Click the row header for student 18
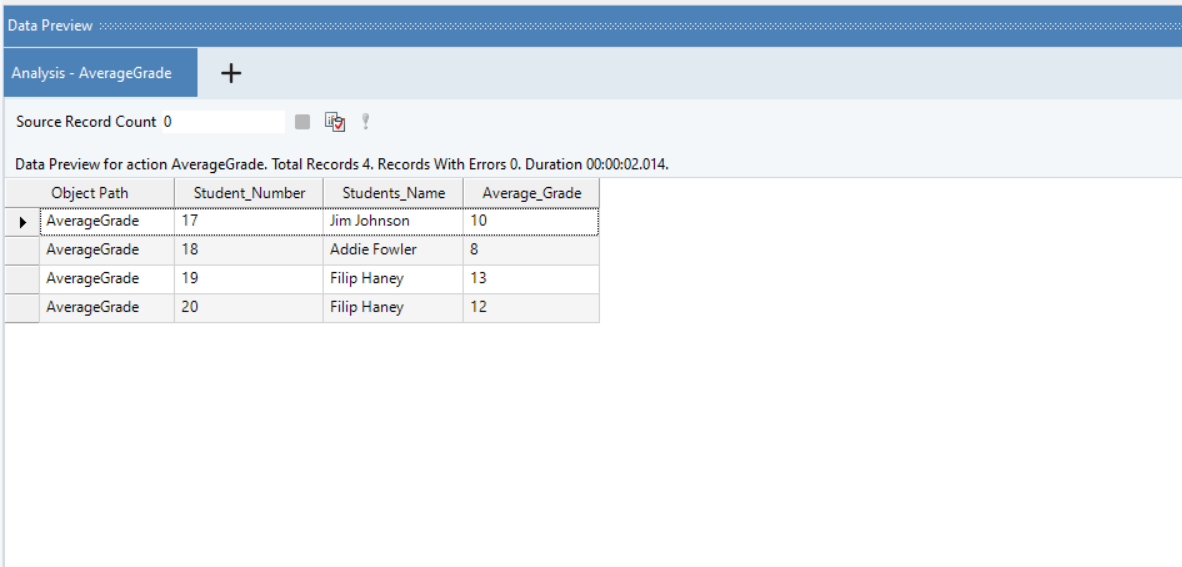1182x567 pixels. [x=22, y=250]
